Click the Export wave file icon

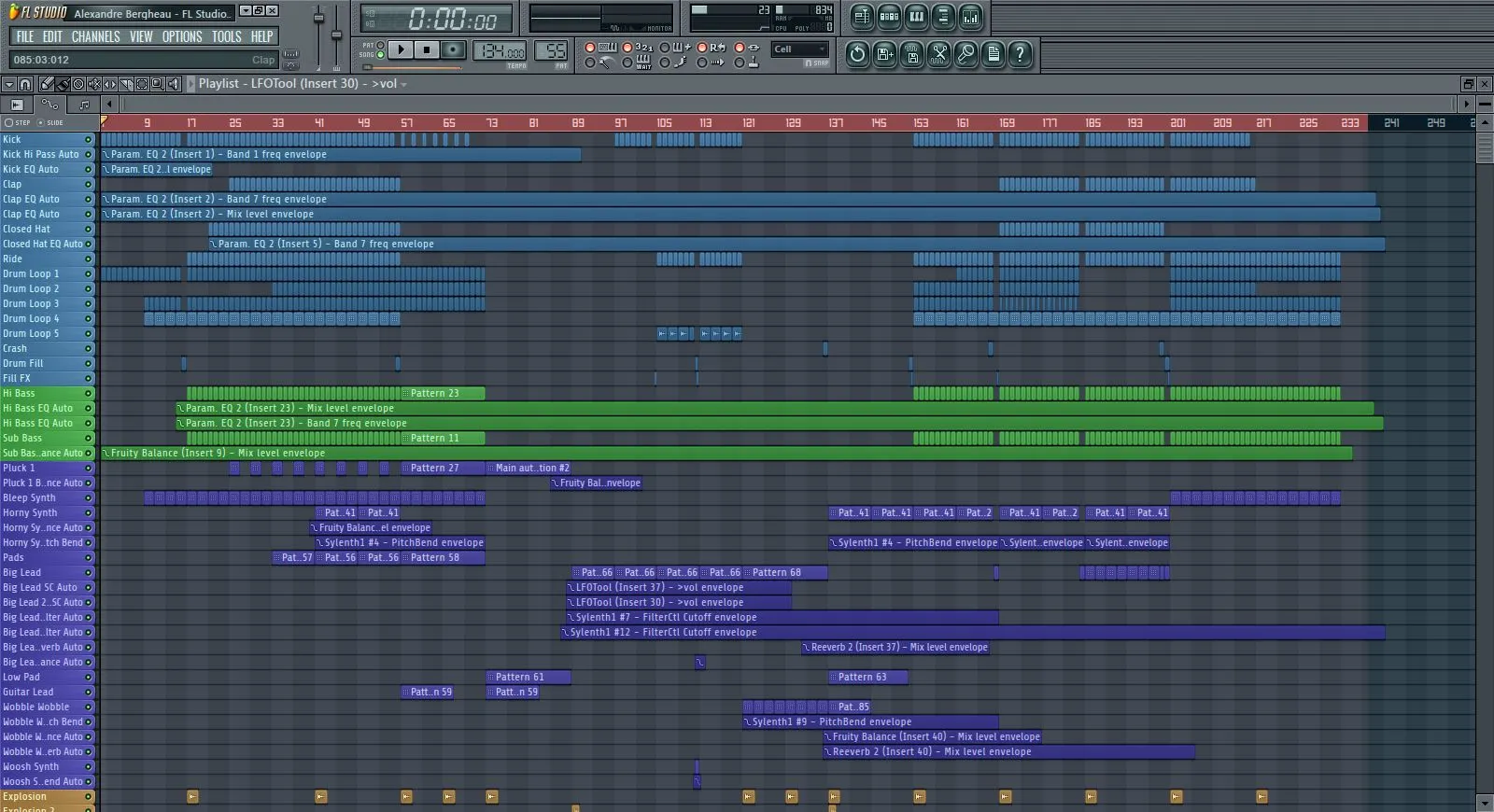(x=912, y=54)
